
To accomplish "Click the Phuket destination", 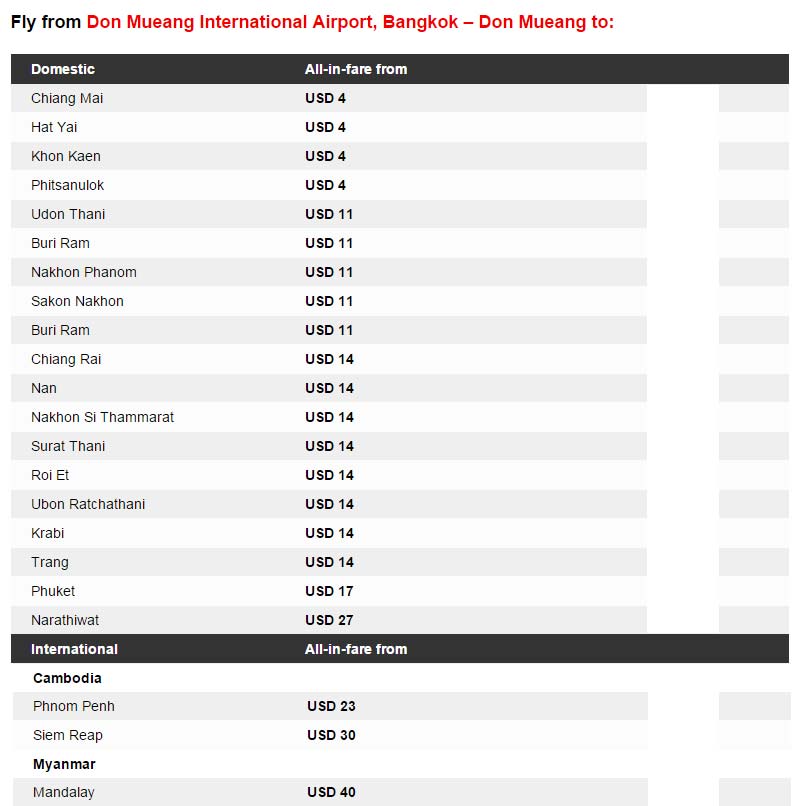I will pyautogui.click(x=53, y=591).
